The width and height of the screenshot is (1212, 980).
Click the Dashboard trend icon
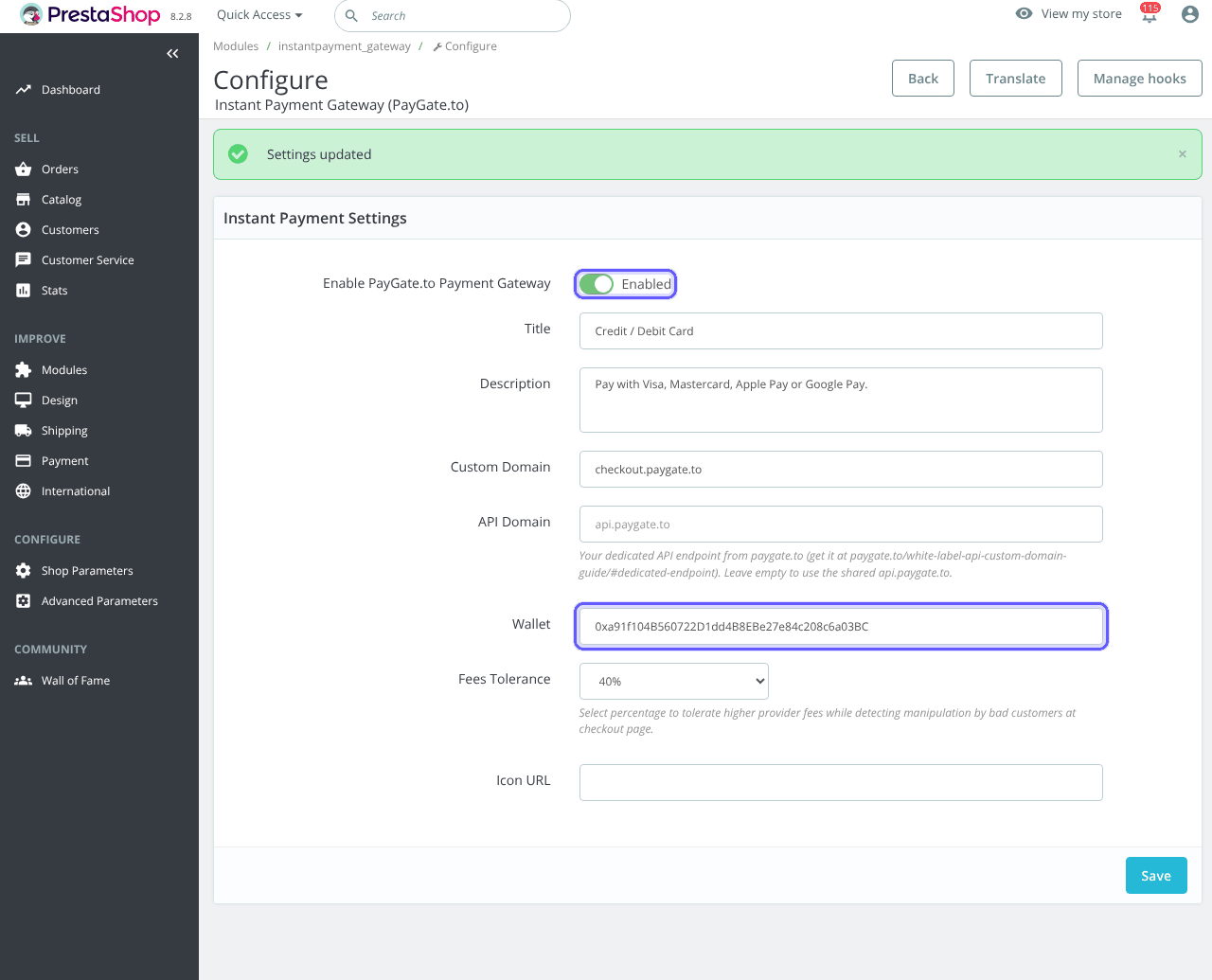point(24,90)
